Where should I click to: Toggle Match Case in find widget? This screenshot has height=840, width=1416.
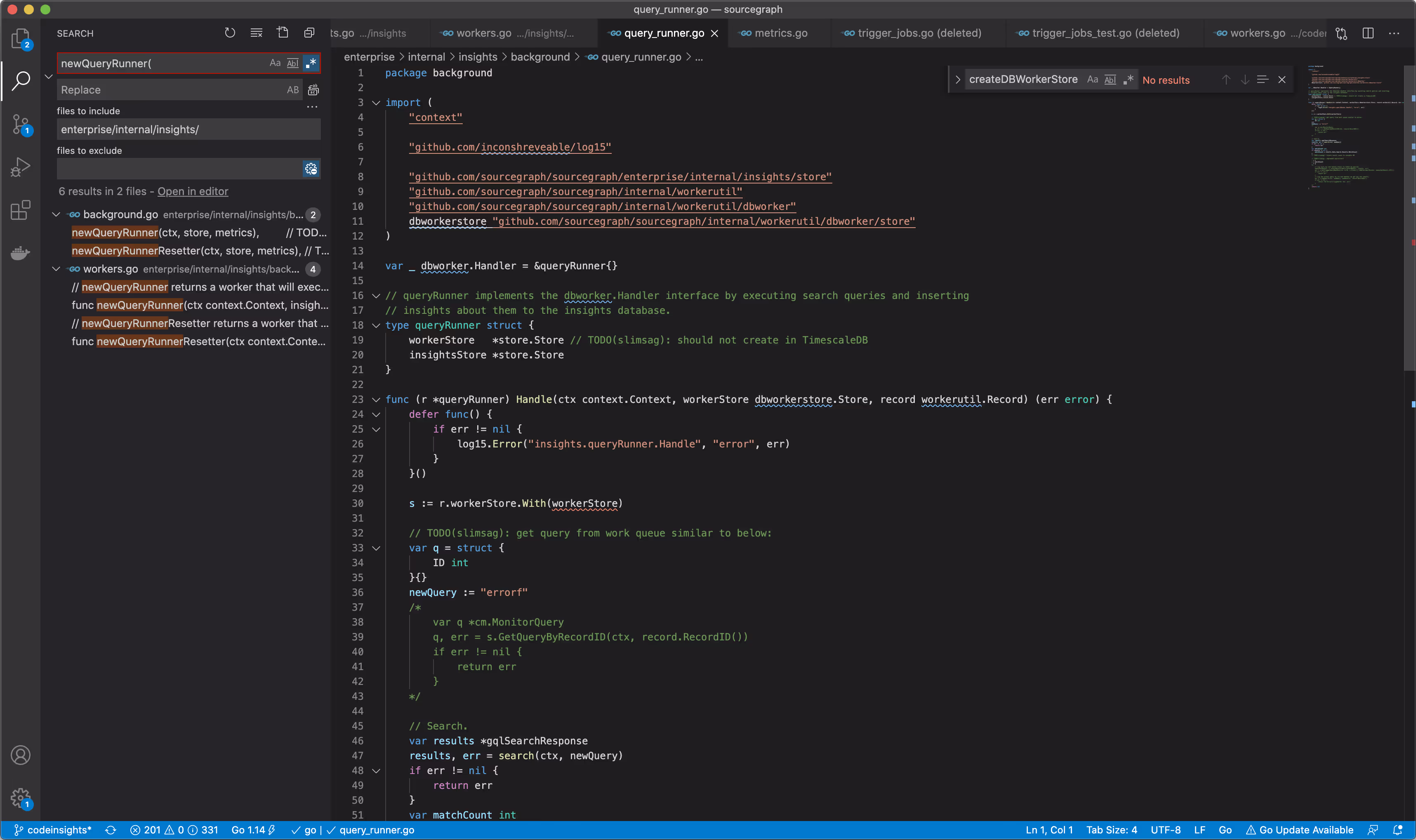(1093, 80)
